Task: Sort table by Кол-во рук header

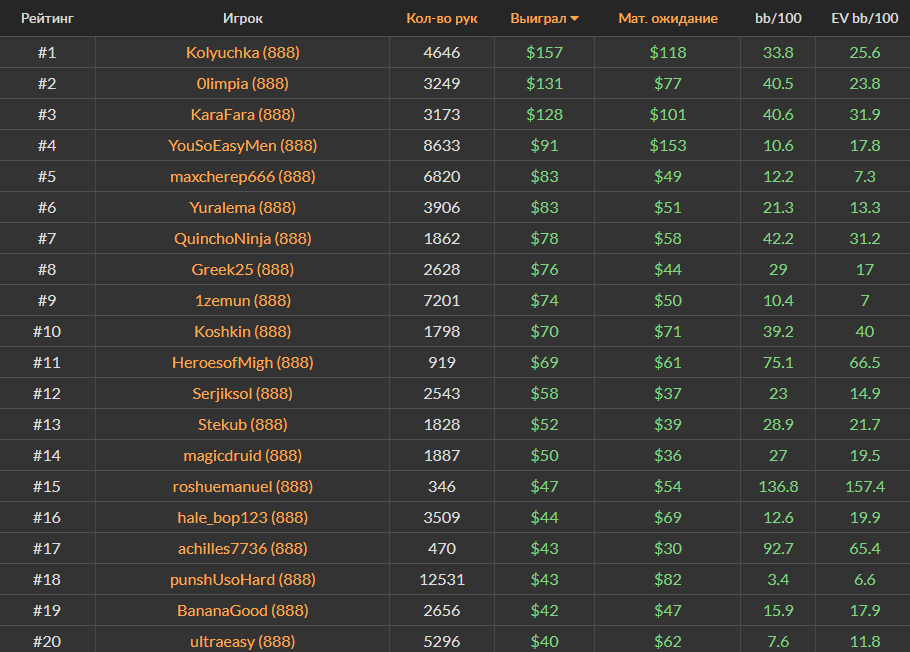Action: (442, 19)
